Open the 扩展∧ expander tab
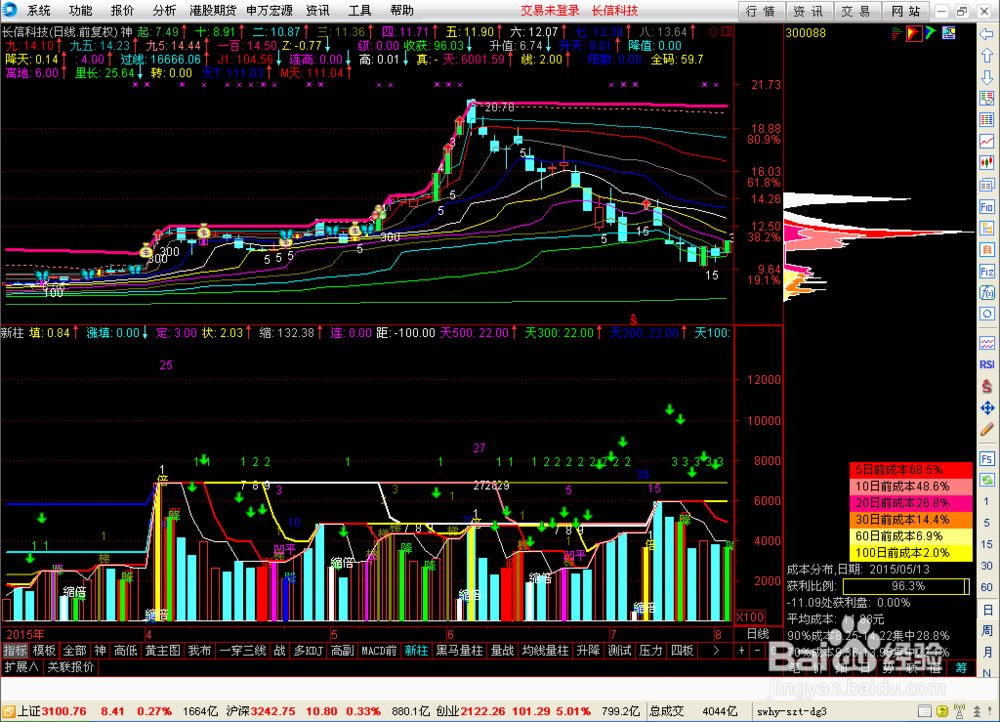The width and height of the screenshot is (1000, 722). 21,667
